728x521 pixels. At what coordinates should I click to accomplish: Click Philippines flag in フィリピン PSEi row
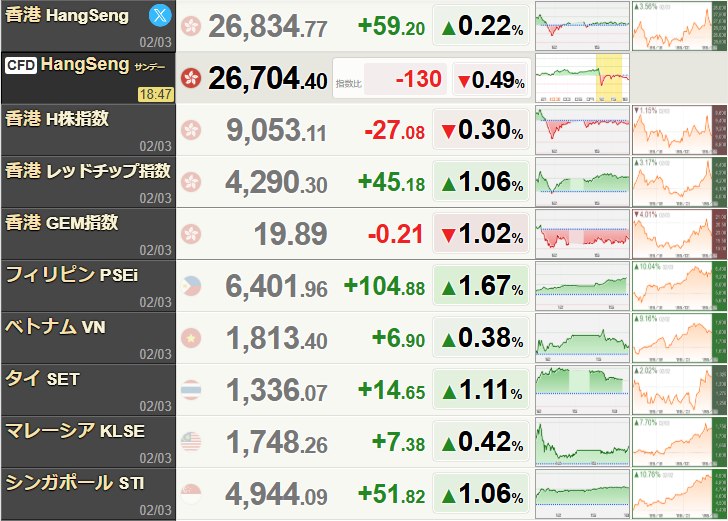click(x=191, y=286)
